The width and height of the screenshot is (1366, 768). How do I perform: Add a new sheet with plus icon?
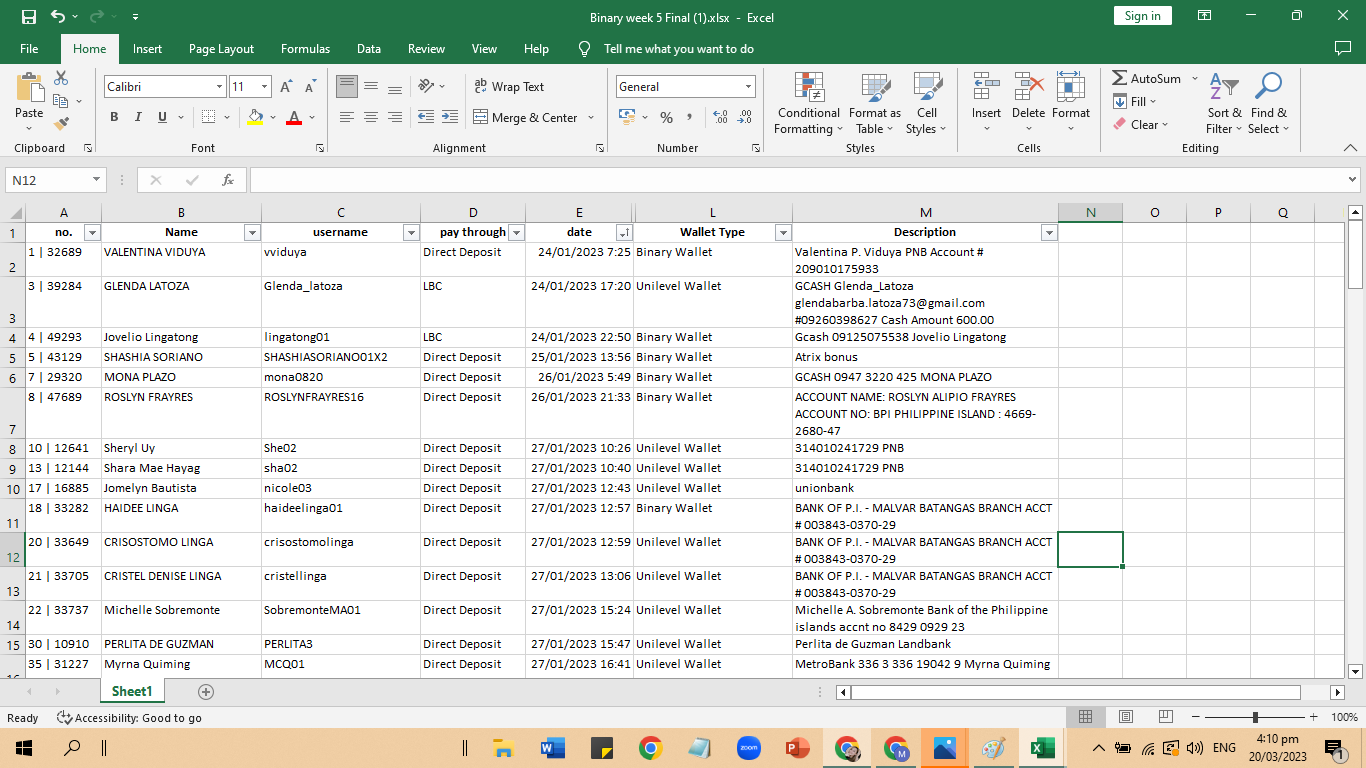[206, 692]
